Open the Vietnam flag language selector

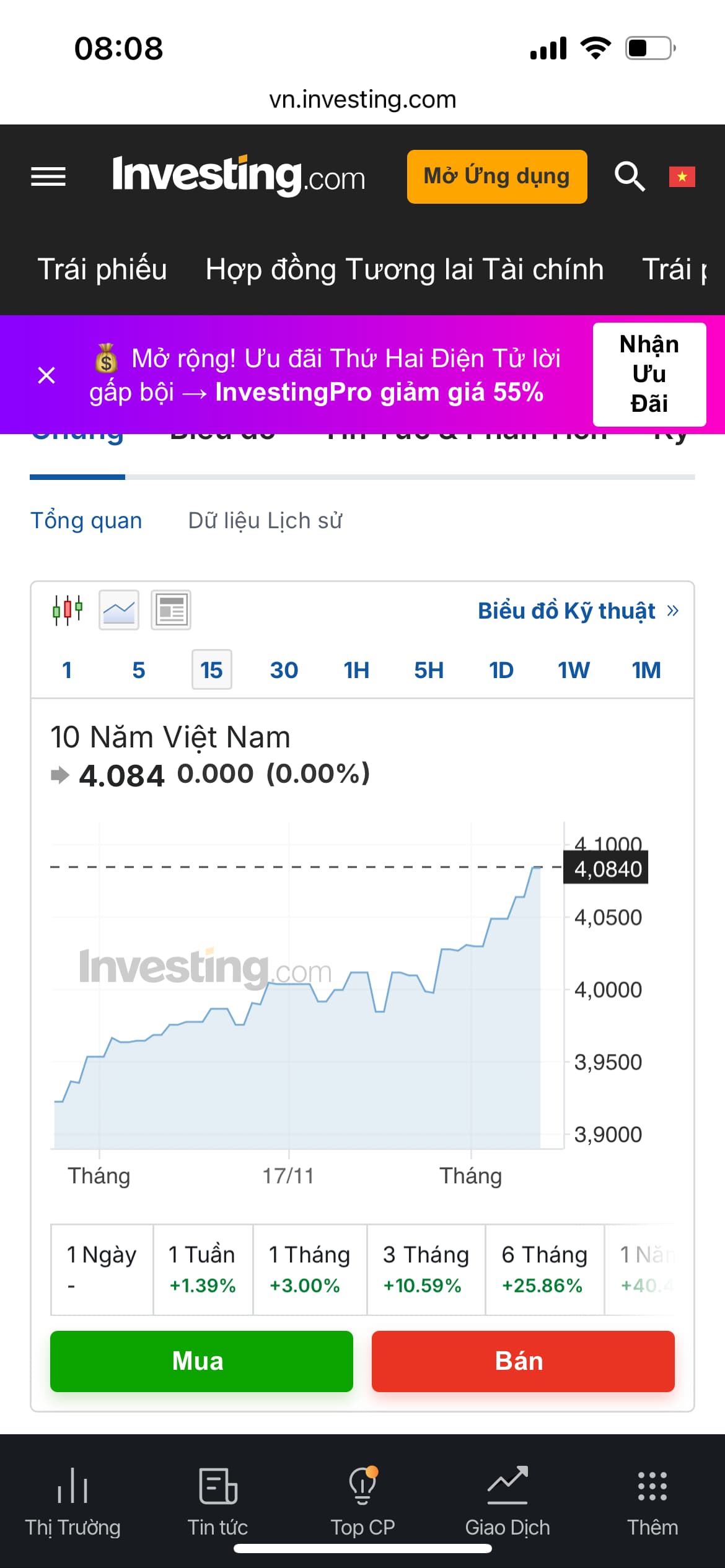[x=682, y=177]
